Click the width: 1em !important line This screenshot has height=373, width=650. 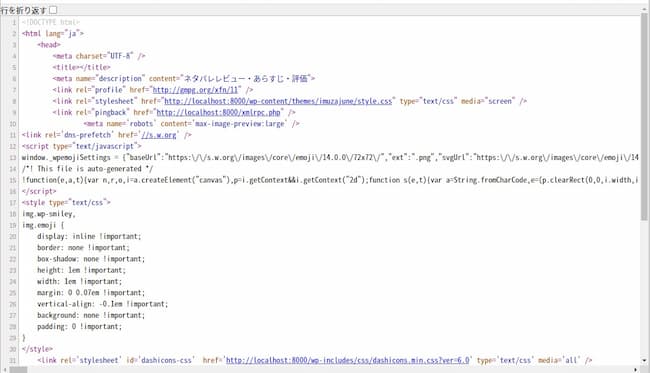[x=80, y=281]
